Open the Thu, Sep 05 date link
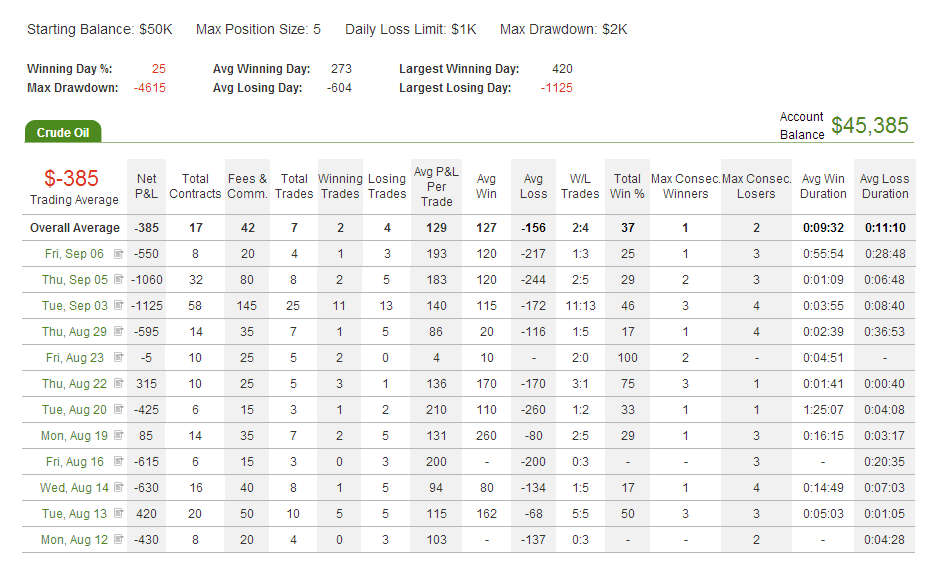 [75, 280]
